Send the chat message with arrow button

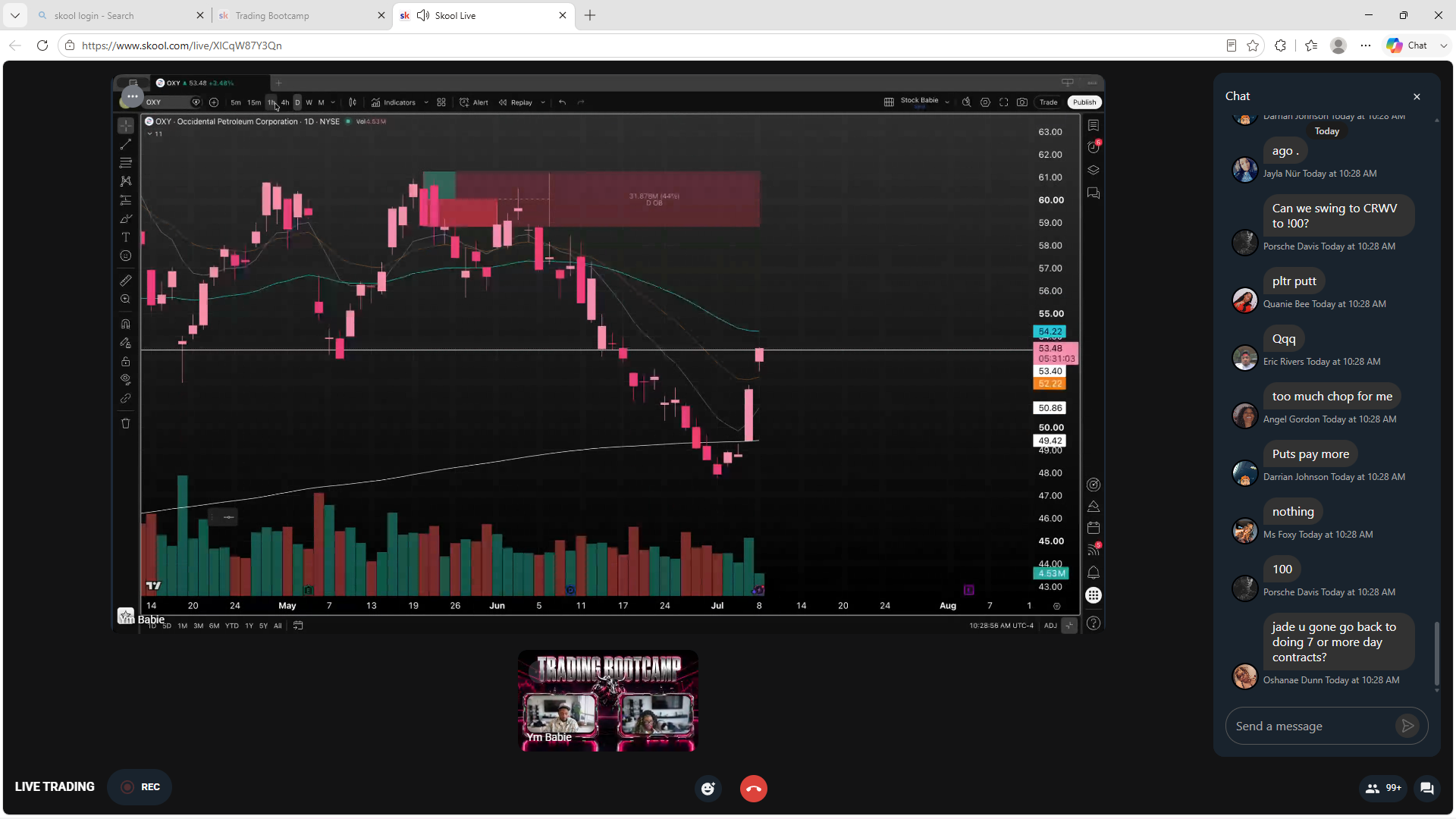1407,726
